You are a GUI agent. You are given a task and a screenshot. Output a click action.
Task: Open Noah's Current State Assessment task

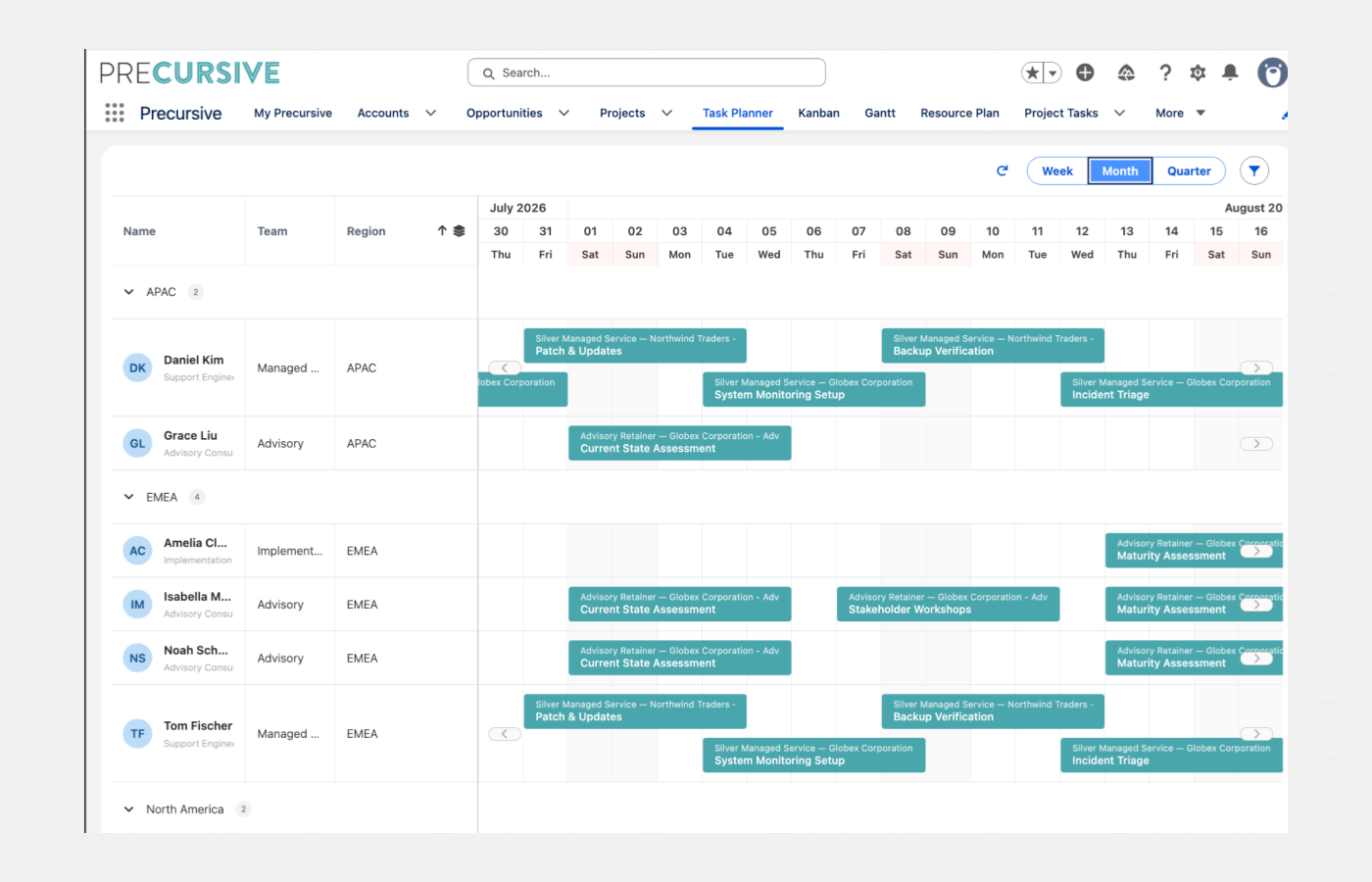679,658
